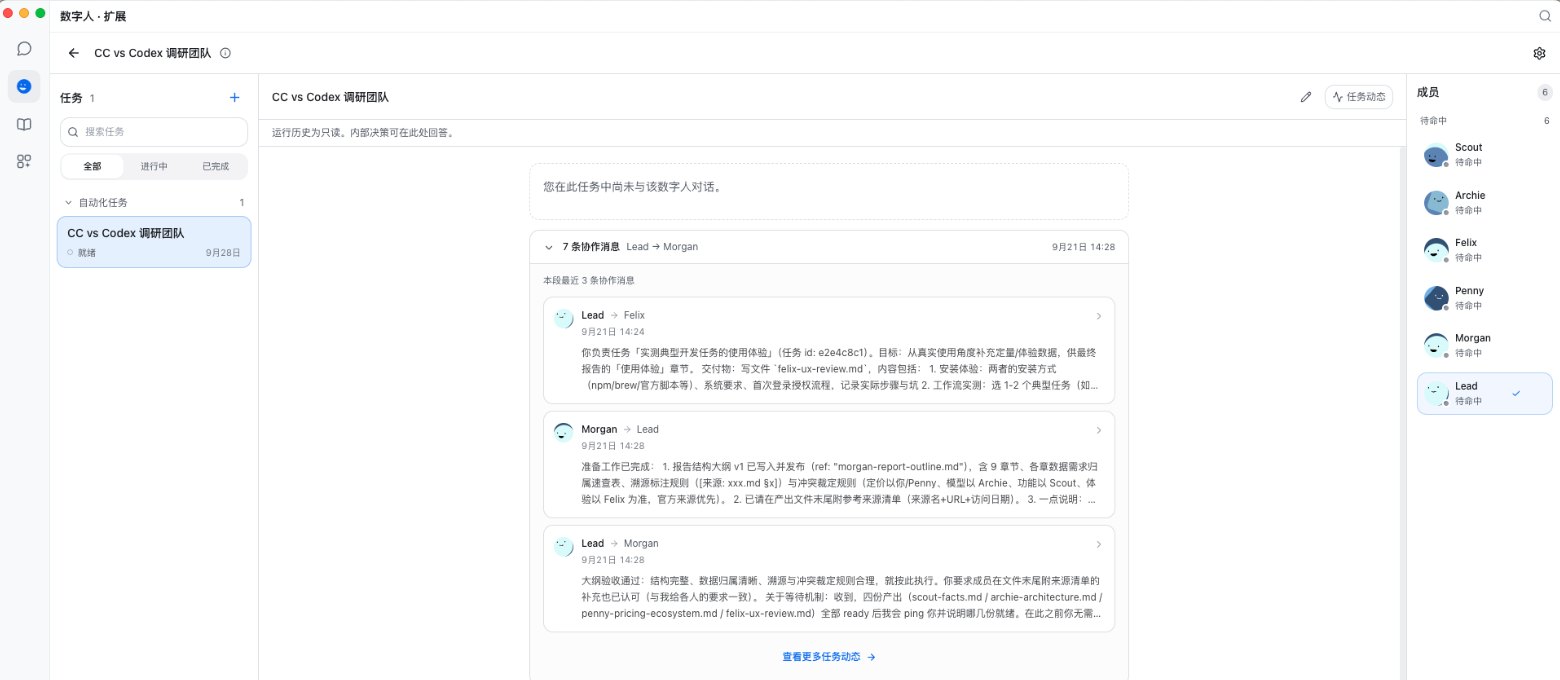1560x680 pixels.
Task: Click Morgan avatar in Morgan → Lead message
Action: click(563, 433)
